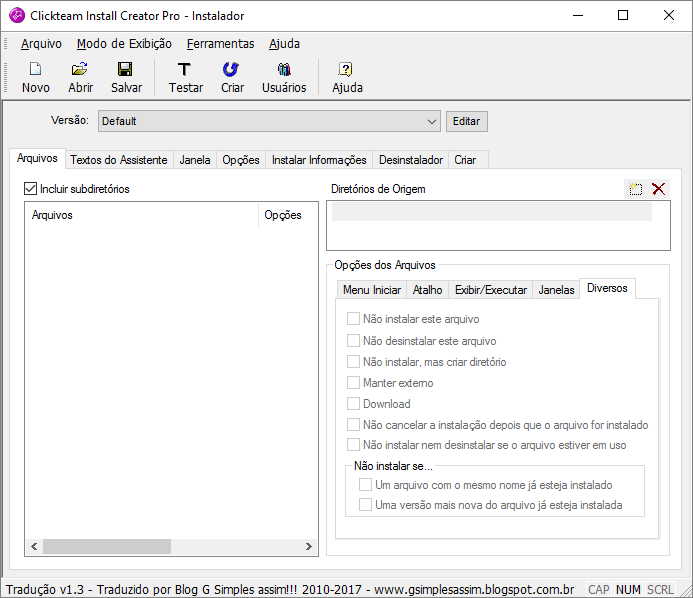Check 'Não instalar nem desinstalar se... em uso'

point(353,445)
